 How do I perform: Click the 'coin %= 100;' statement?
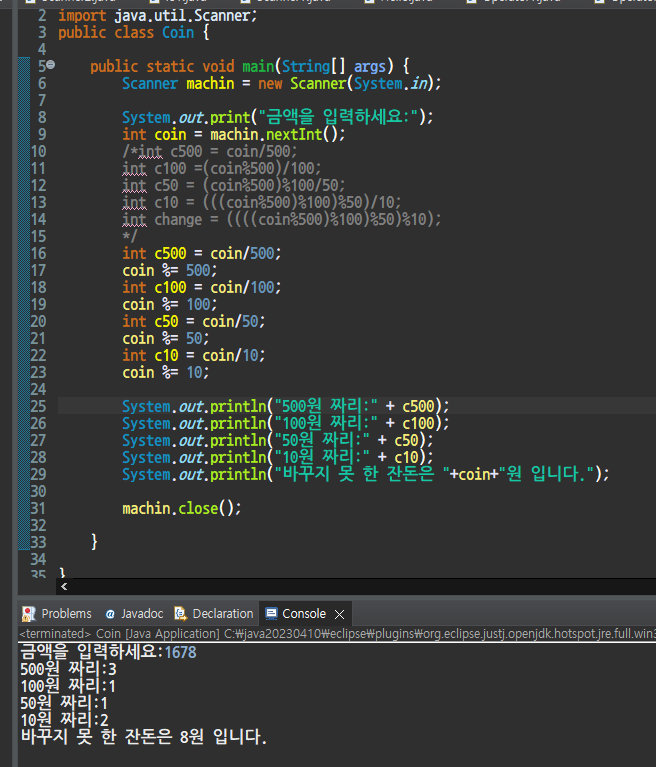pos(170,304)
